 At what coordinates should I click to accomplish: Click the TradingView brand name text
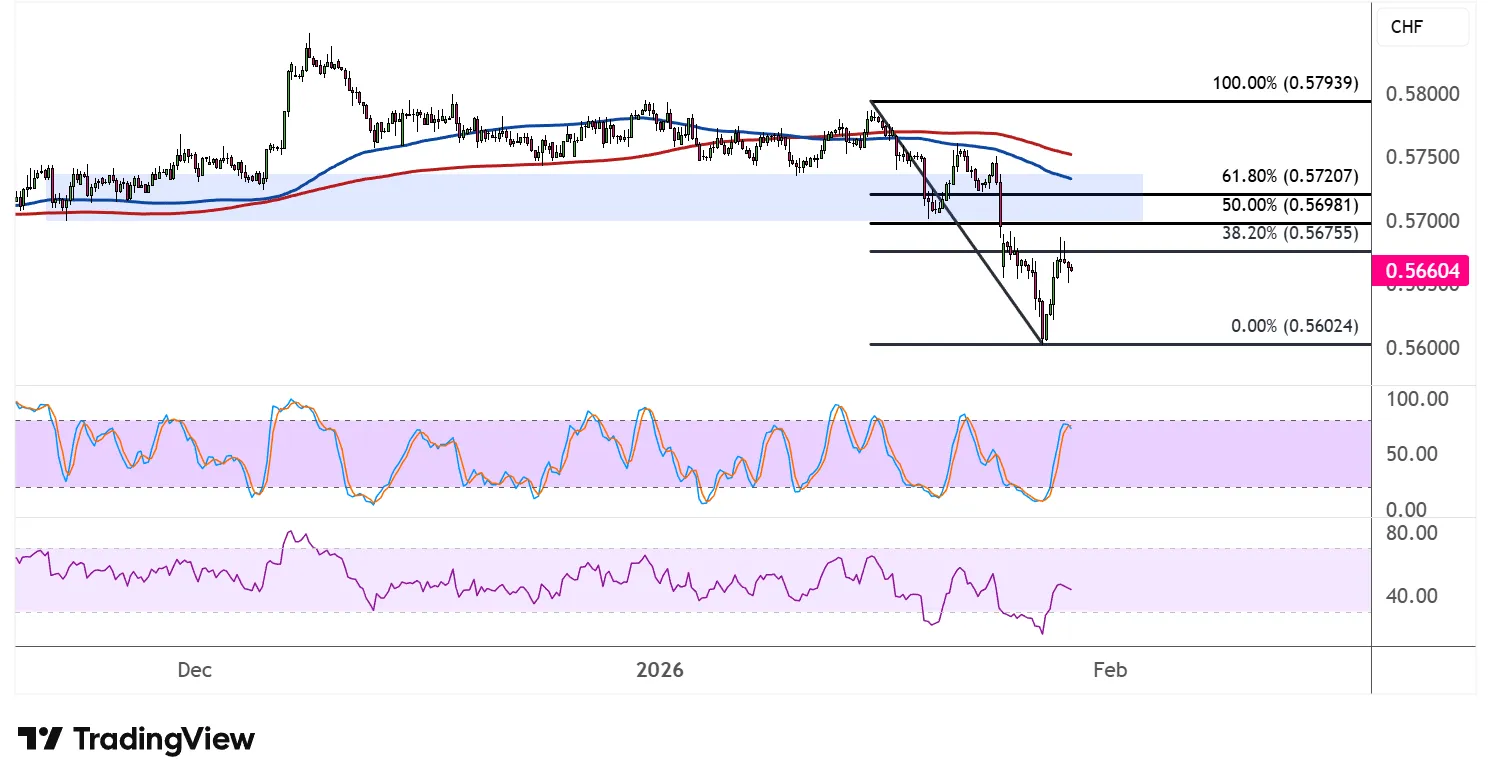165,740
